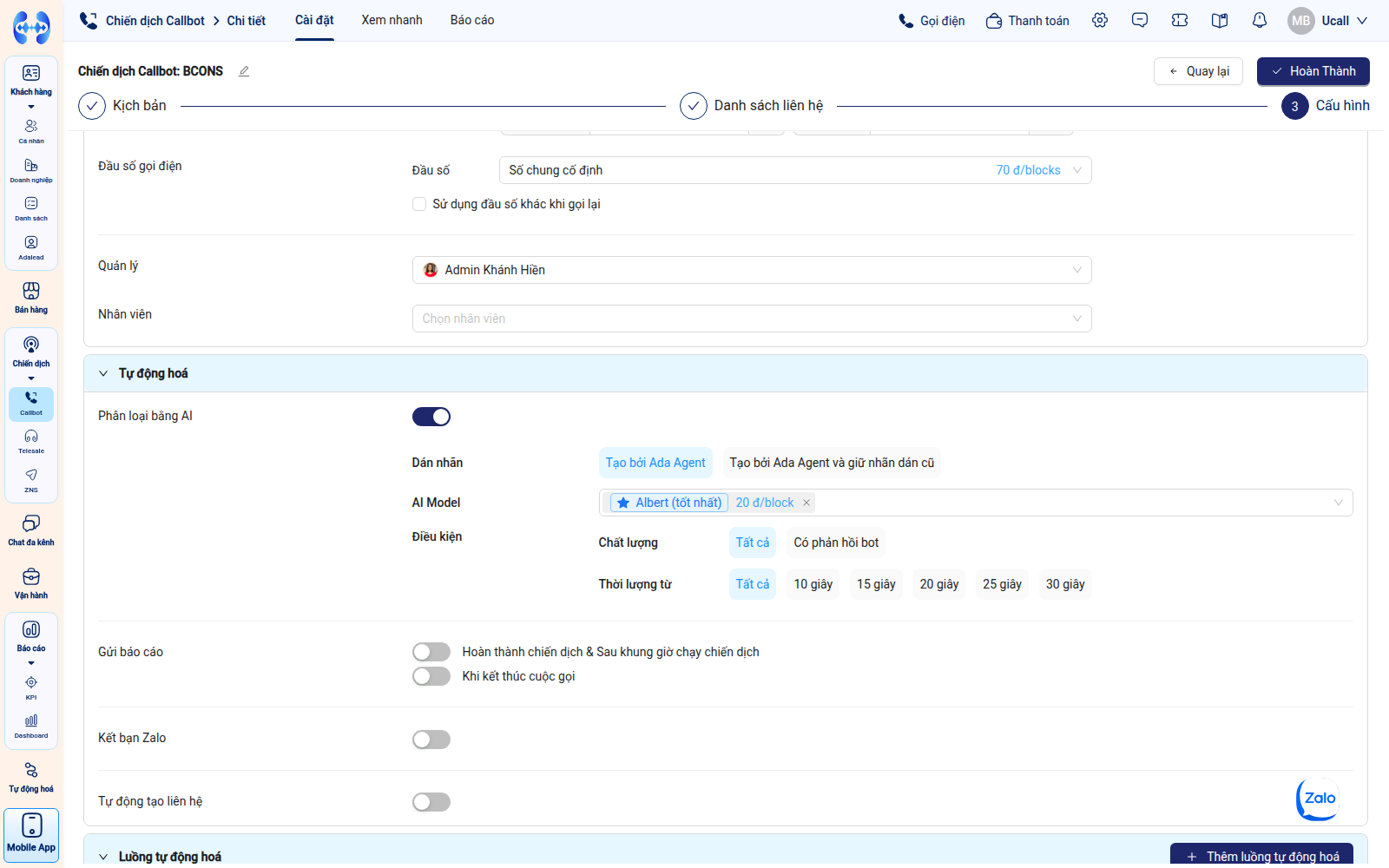1389x868 pixels.
Task: Open Dashboard report icon
Action: click(x=31, y=726)
